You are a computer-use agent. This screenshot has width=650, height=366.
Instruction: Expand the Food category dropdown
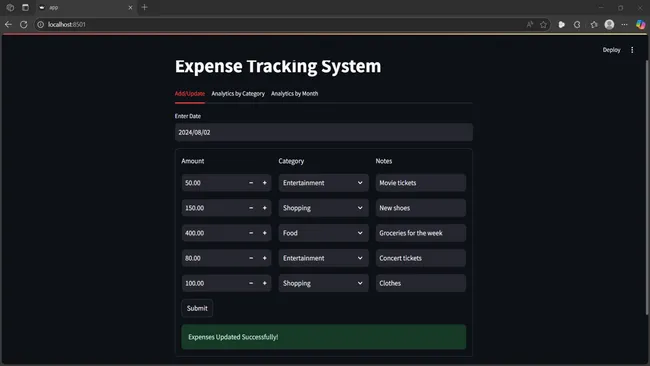pyautogui.click(x=323, y=233)
